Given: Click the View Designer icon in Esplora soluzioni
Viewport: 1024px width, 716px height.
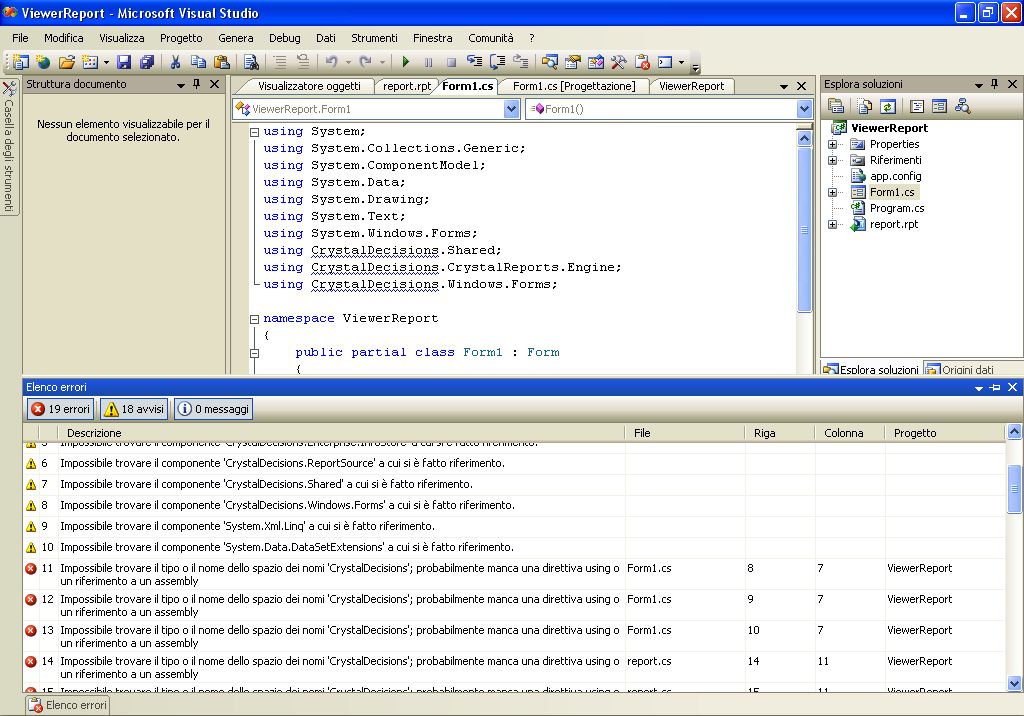Looking at the screenshot, I should (940, 106).
